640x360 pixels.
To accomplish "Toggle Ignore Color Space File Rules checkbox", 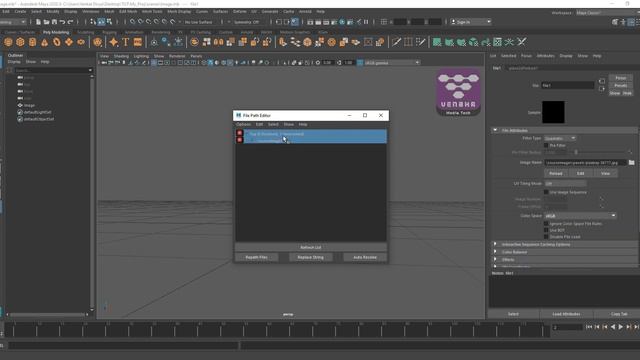I will (546, 224).
